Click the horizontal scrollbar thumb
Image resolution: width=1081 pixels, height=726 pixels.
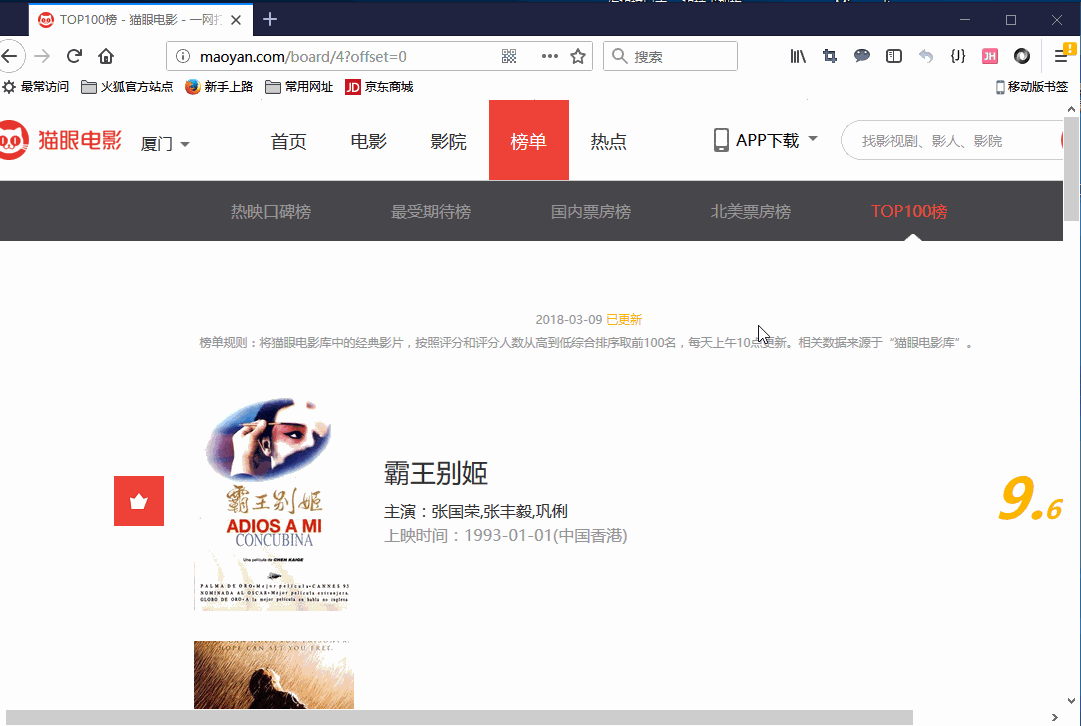[x=459, y=718]
